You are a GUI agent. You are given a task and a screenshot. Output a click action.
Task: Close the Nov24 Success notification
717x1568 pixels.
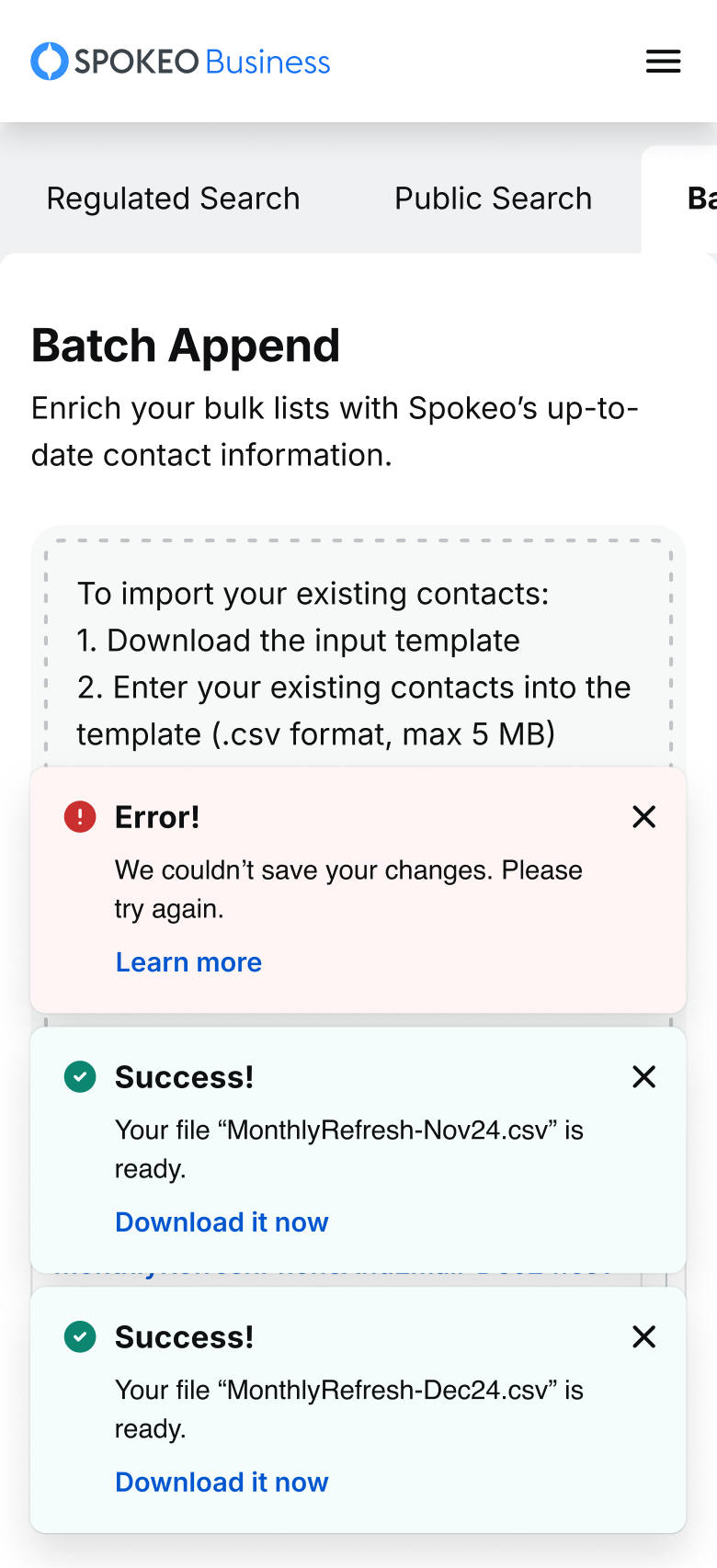(x=643, y=1076)
